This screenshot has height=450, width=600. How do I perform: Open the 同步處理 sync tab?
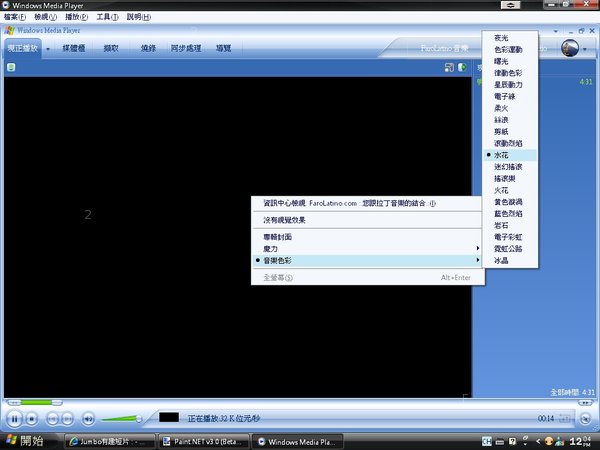186,48
